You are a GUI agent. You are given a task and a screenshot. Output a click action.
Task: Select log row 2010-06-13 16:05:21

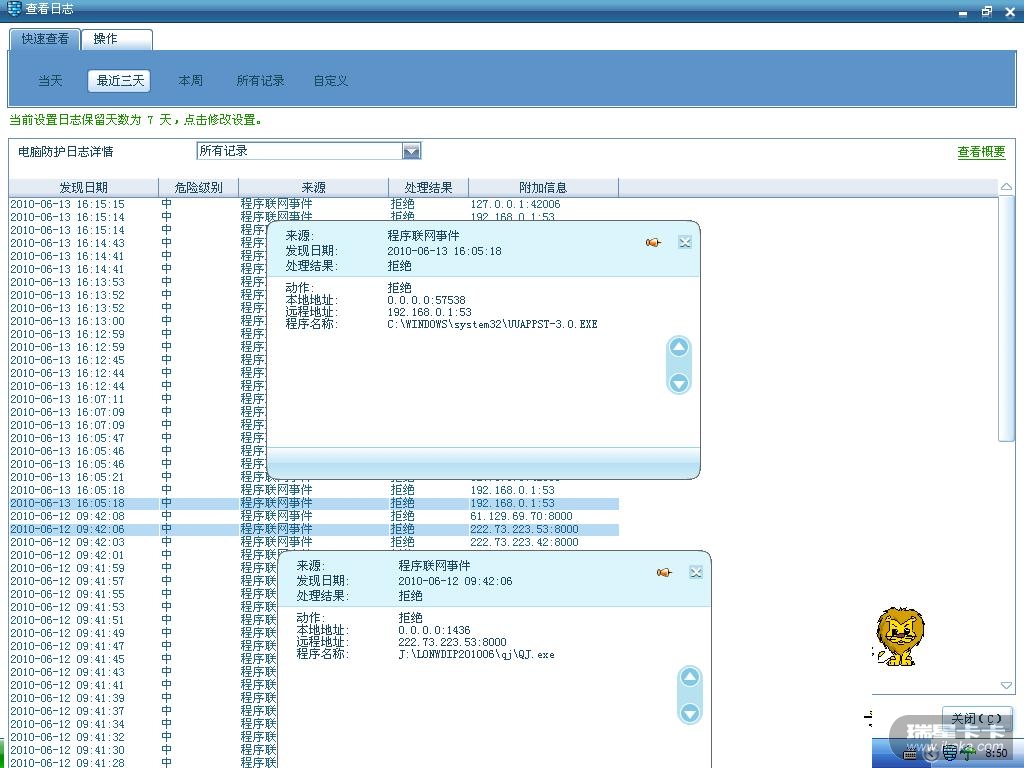pos(138,477)
